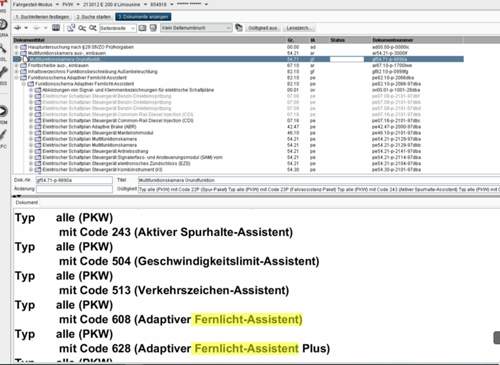Click the zoom in magnifier icon

(82, 28)
